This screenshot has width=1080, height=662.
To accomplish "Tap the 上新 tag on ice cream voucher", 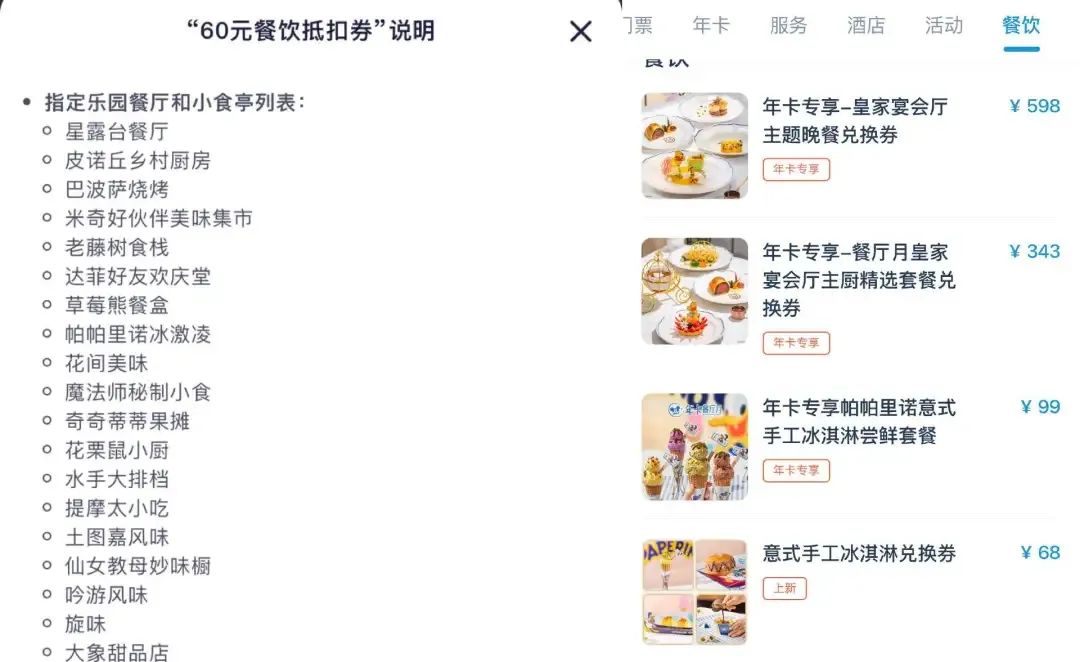I will click(785, 588).
